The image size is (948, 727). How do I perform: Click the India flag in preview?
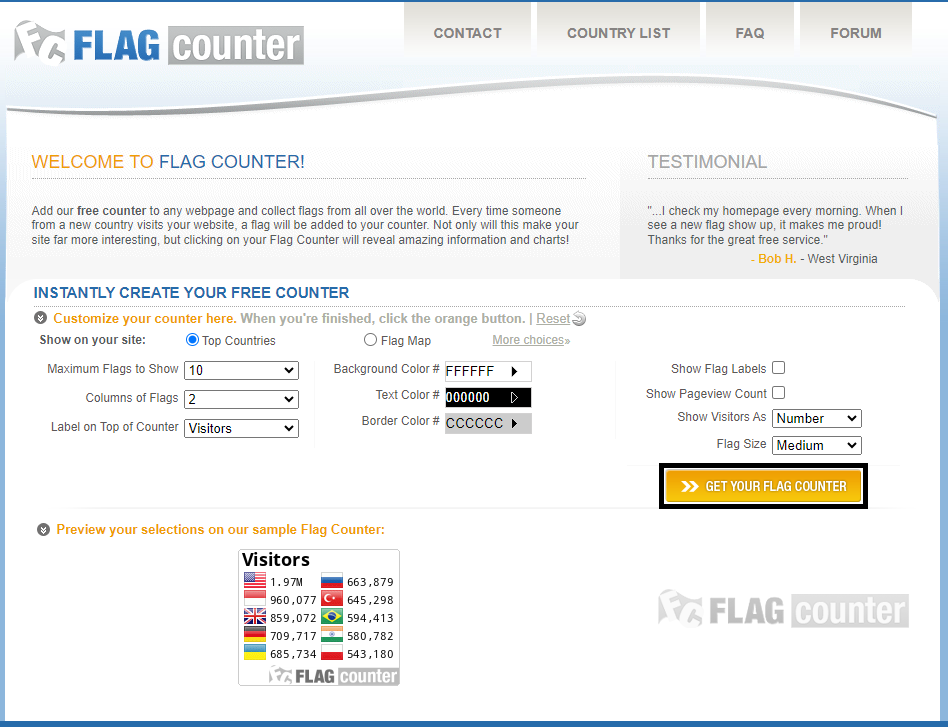(x=332, y=634)
